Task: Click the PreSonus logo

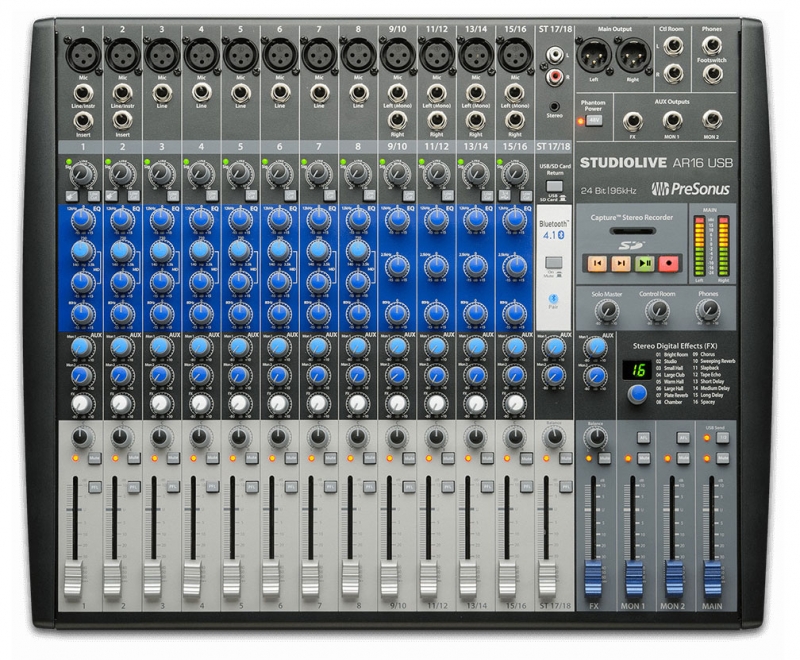Action: [690, 189]
